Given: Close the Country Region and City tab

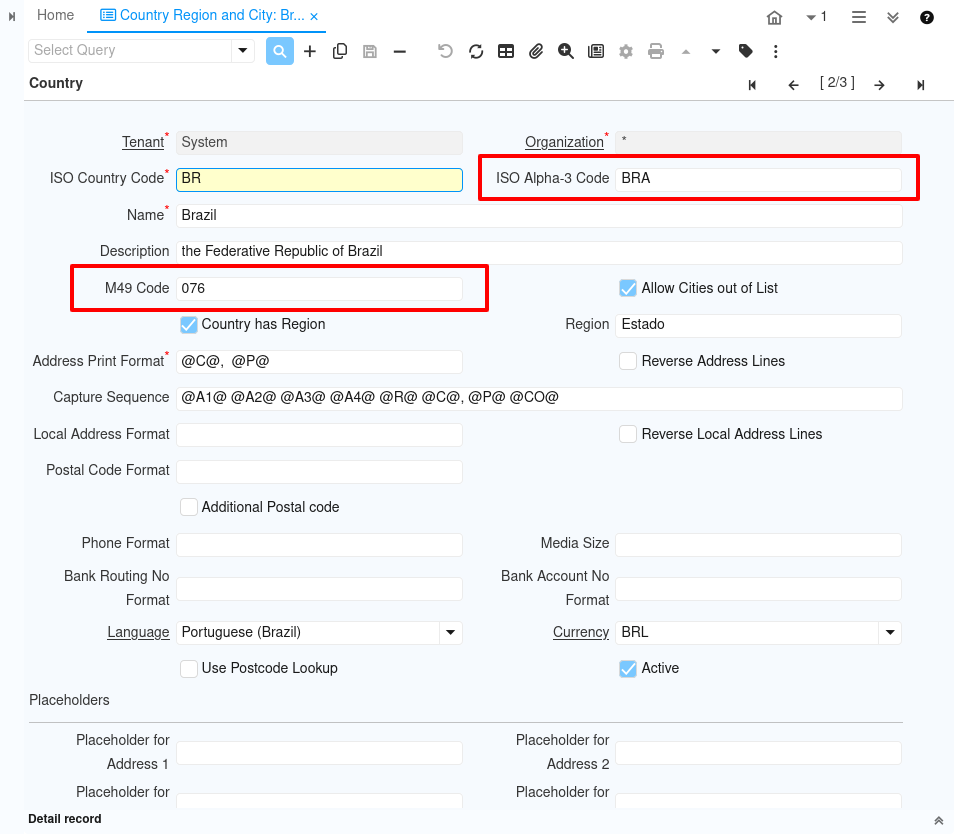Looking at the screenshot, I should coord(314,17).
